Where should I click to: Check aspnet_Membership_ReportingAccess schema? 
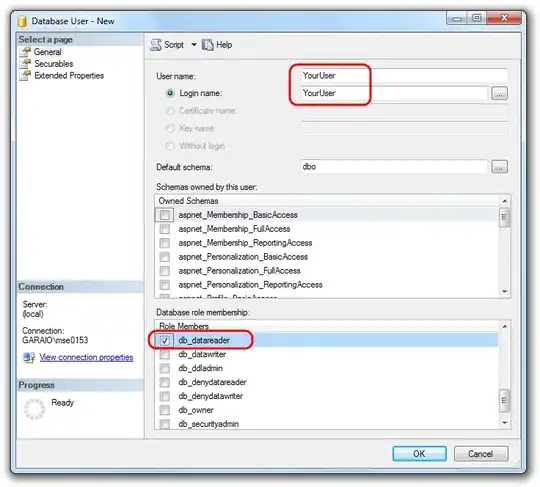click(x=165, y=243)
